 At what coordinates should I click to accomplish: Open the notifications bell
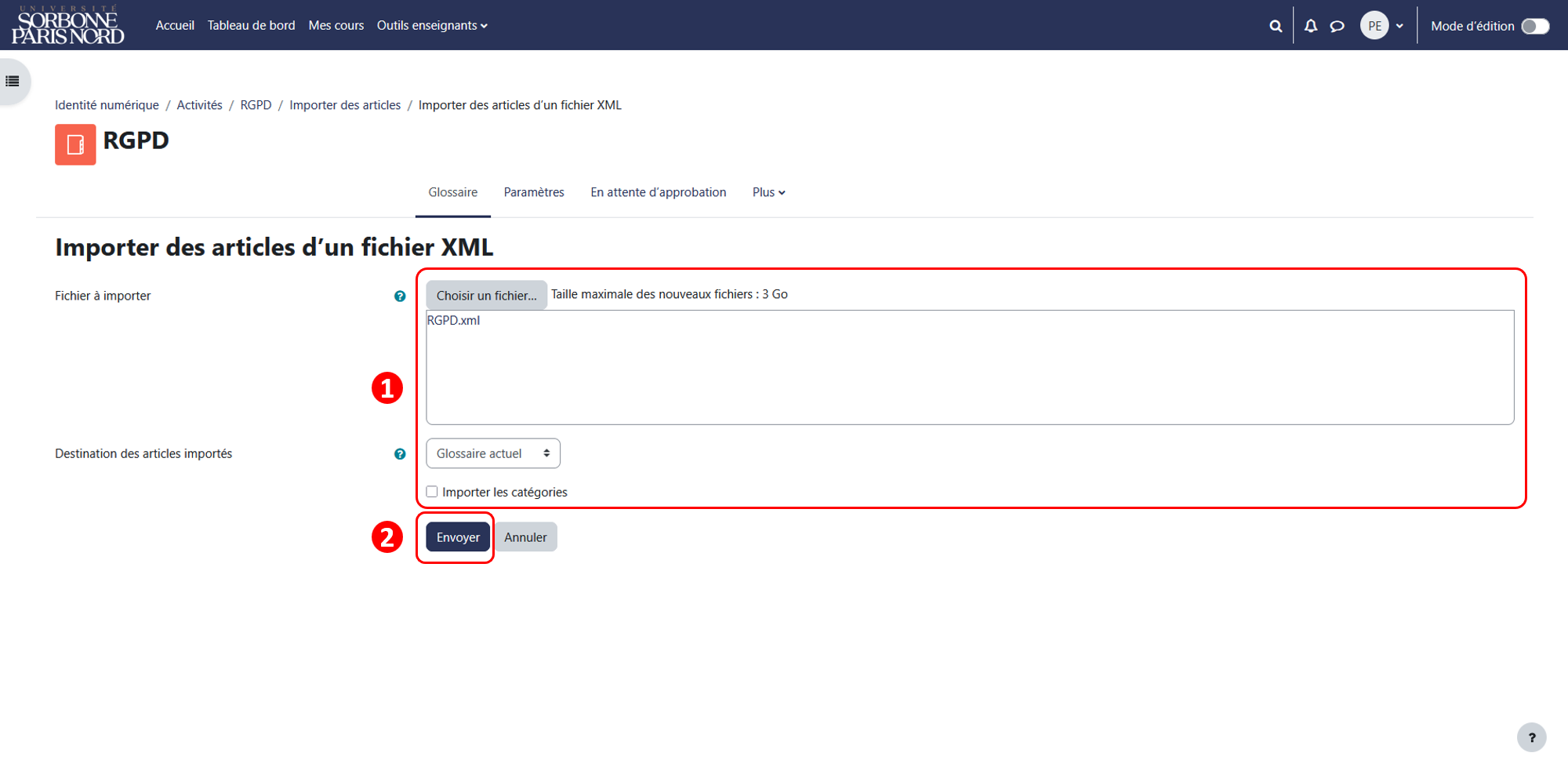point(1311,26)
